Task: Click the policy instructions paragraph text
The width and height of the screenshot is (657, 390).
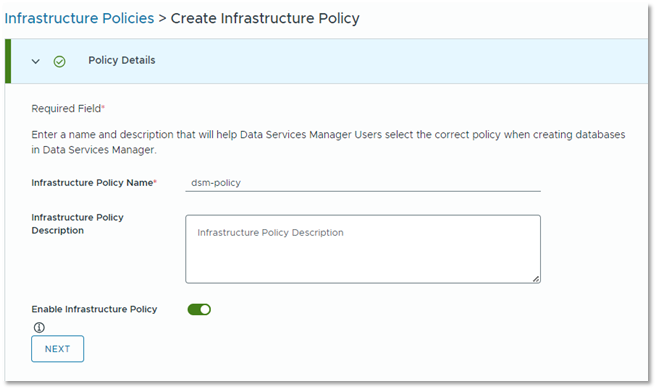Action: 328,142
